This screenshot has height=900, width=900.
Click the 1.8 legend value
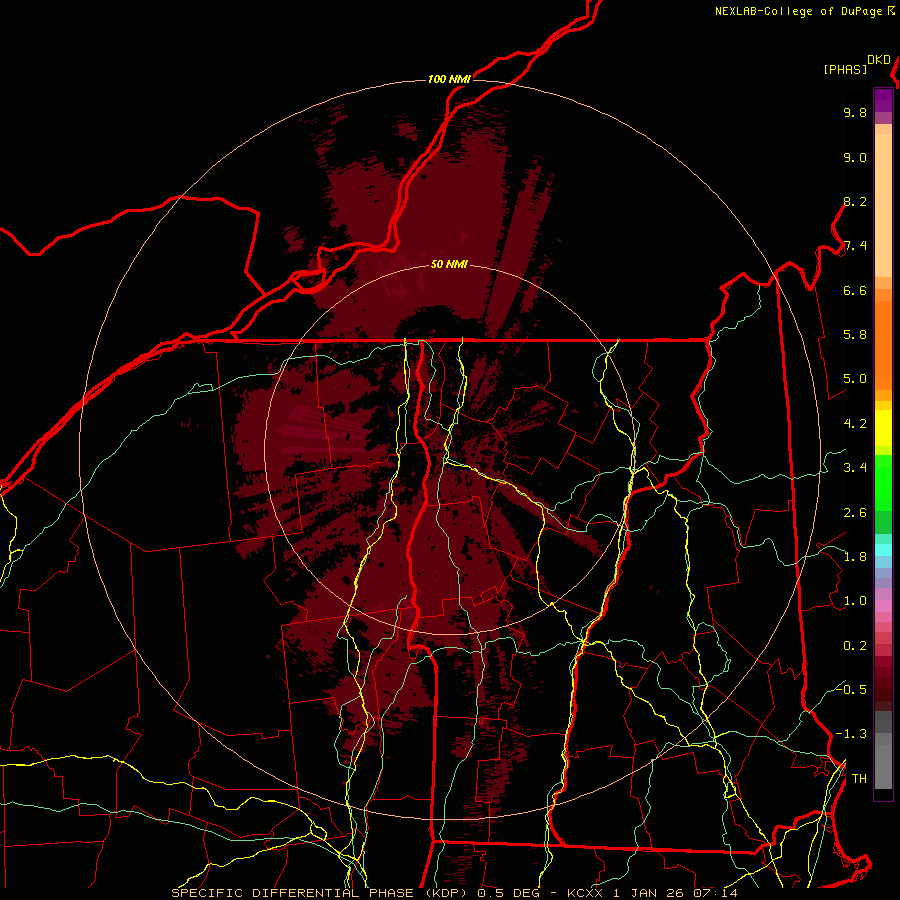[855, 557]
